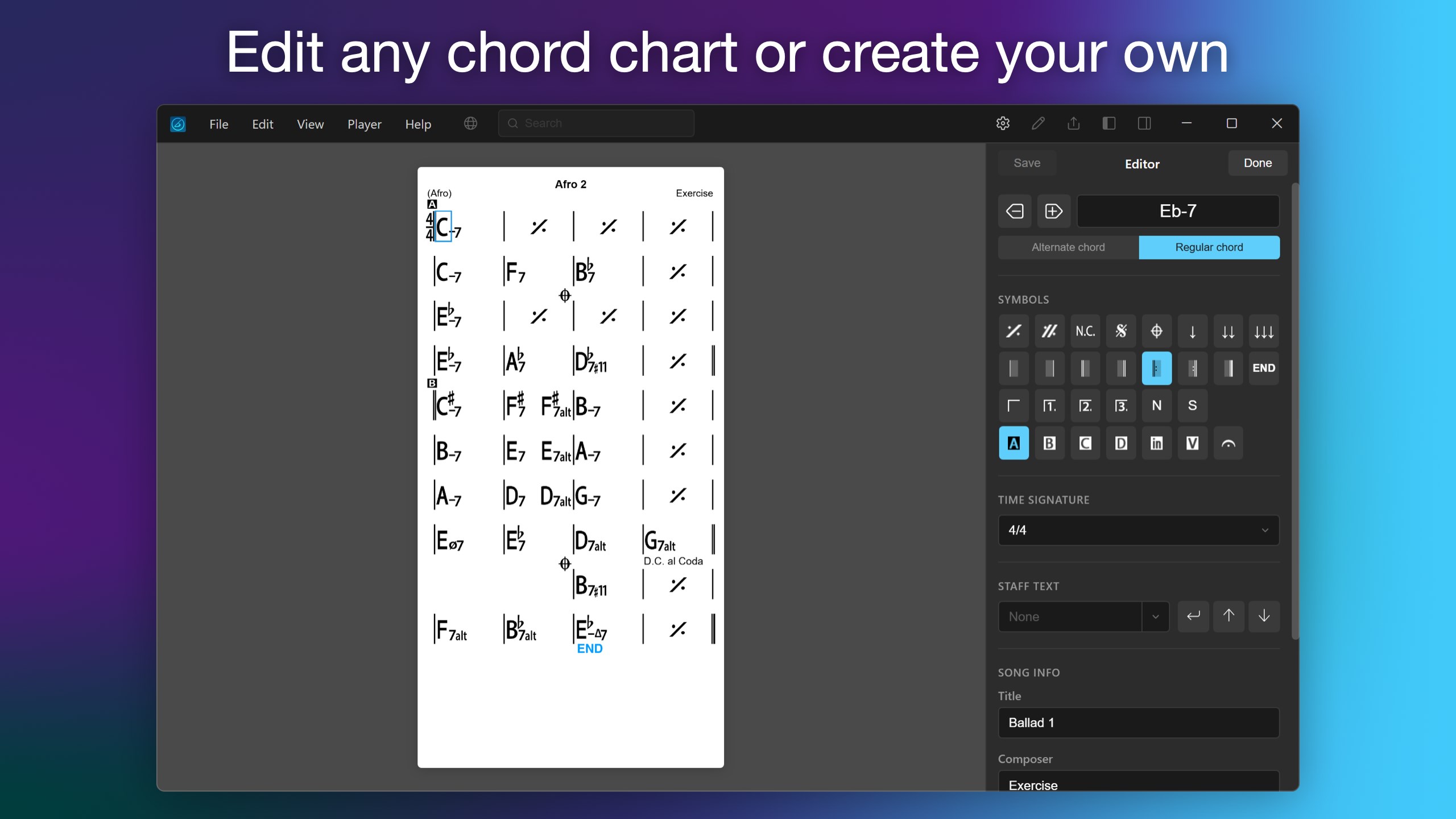Move staff text down with arrow
The image size is (1456, 819).
coord(1264,616)
